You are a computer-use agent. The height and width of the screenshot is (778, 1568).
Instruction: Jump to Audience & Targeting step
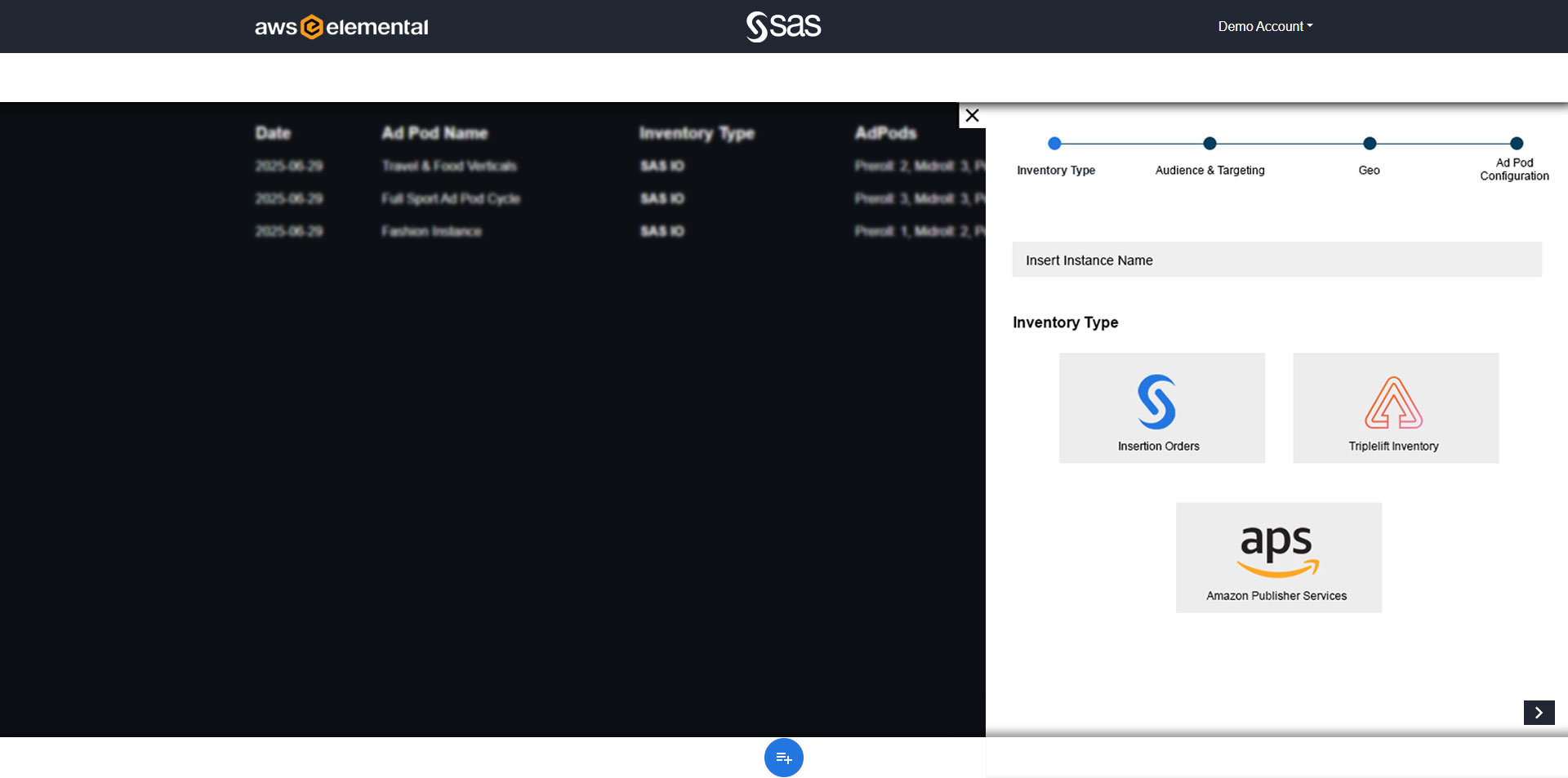click(1209, 144)
